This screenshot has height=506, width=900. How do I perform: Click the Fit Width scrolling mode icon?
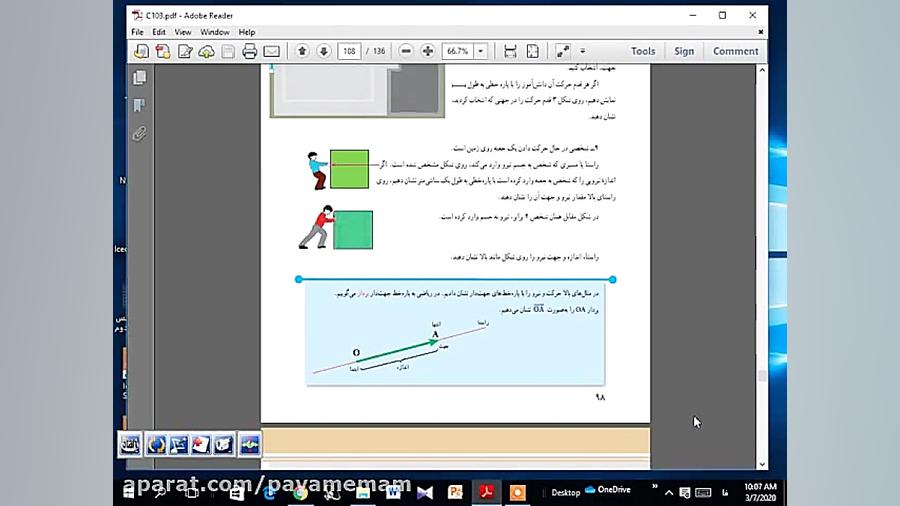point(510,51)
